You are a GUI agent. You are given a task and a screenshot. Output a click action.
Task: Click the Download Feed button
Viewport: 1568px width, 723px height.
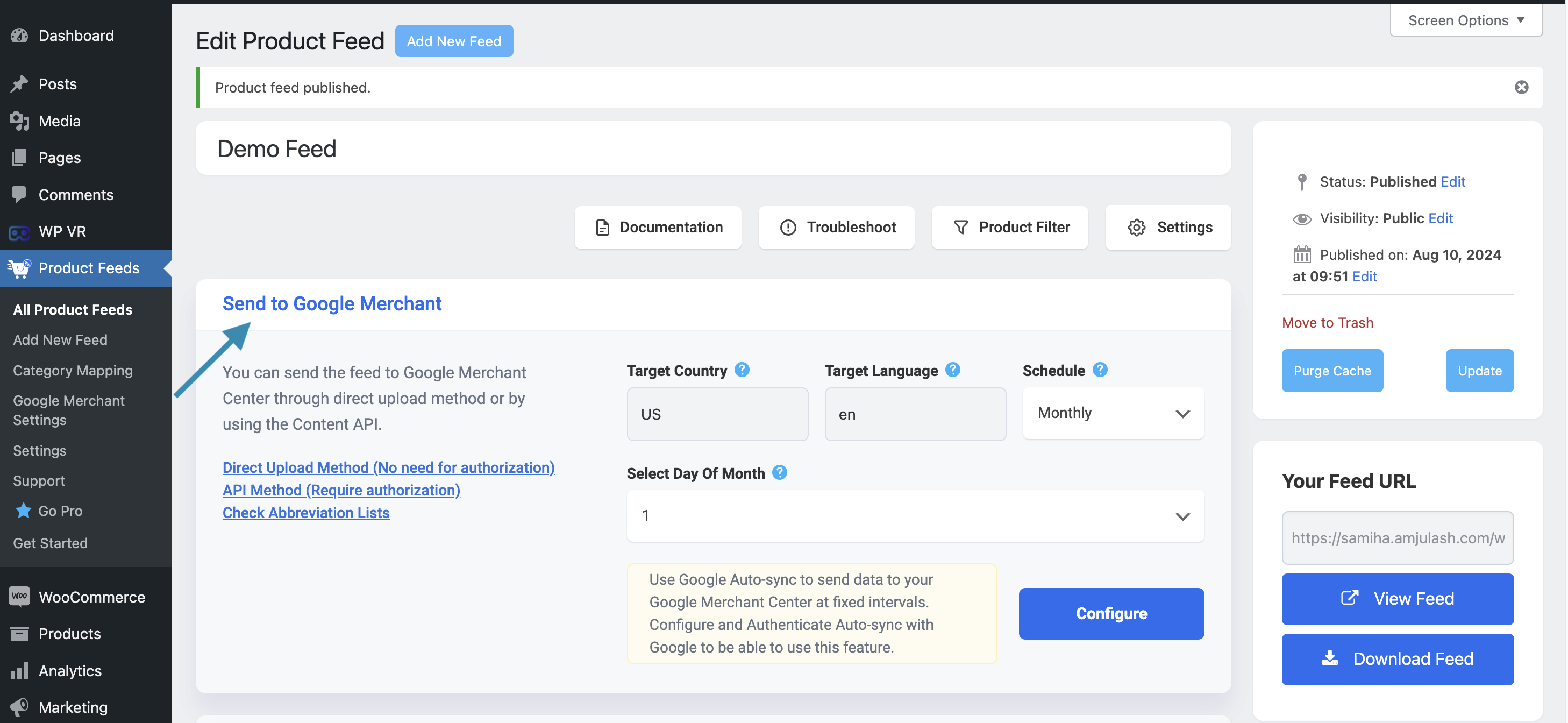(1398, 659)
